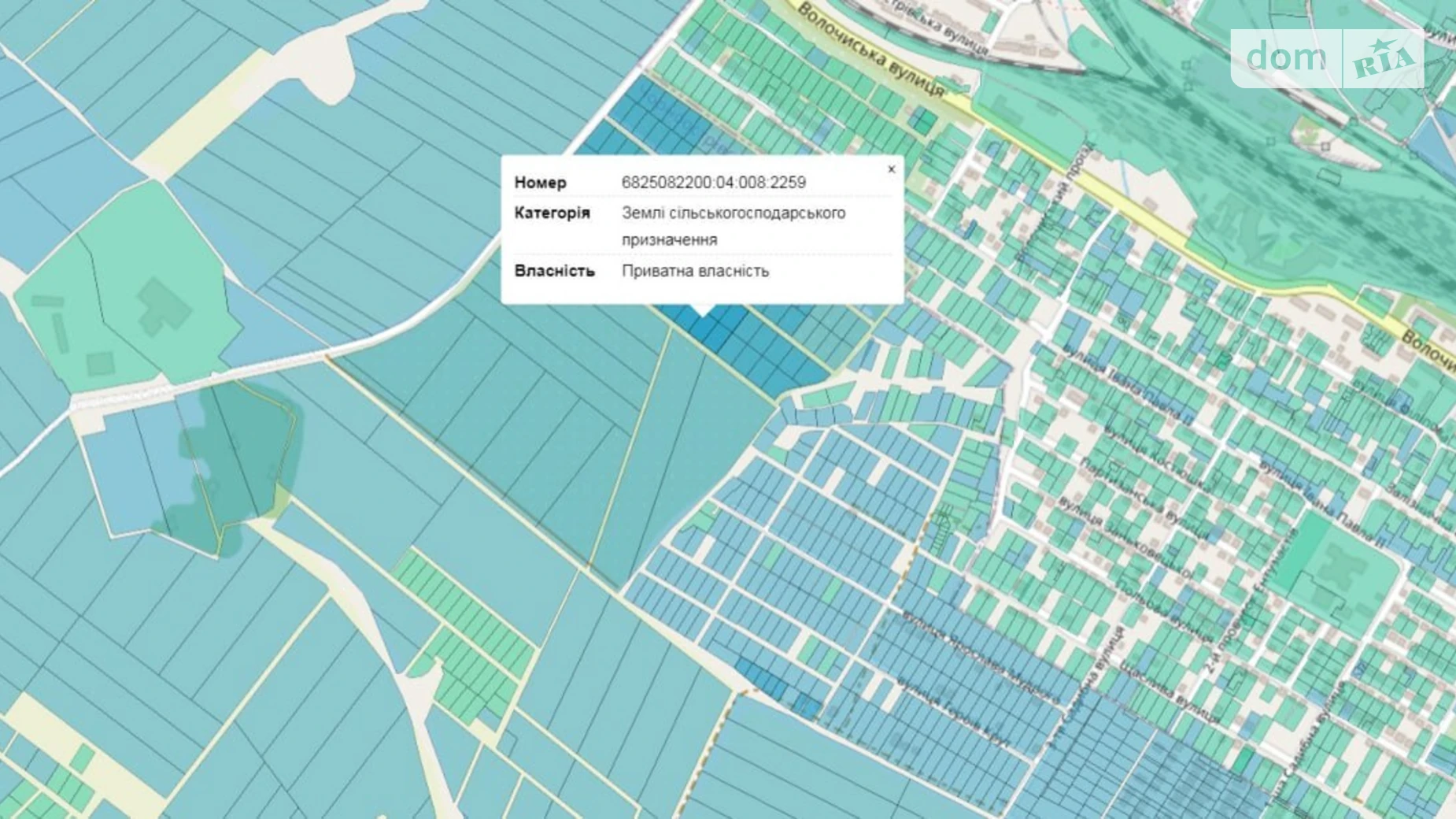The width and height of the screenshot is (1456, 819).
Task: Click the Власність field label
Action: tap(554, 271)
